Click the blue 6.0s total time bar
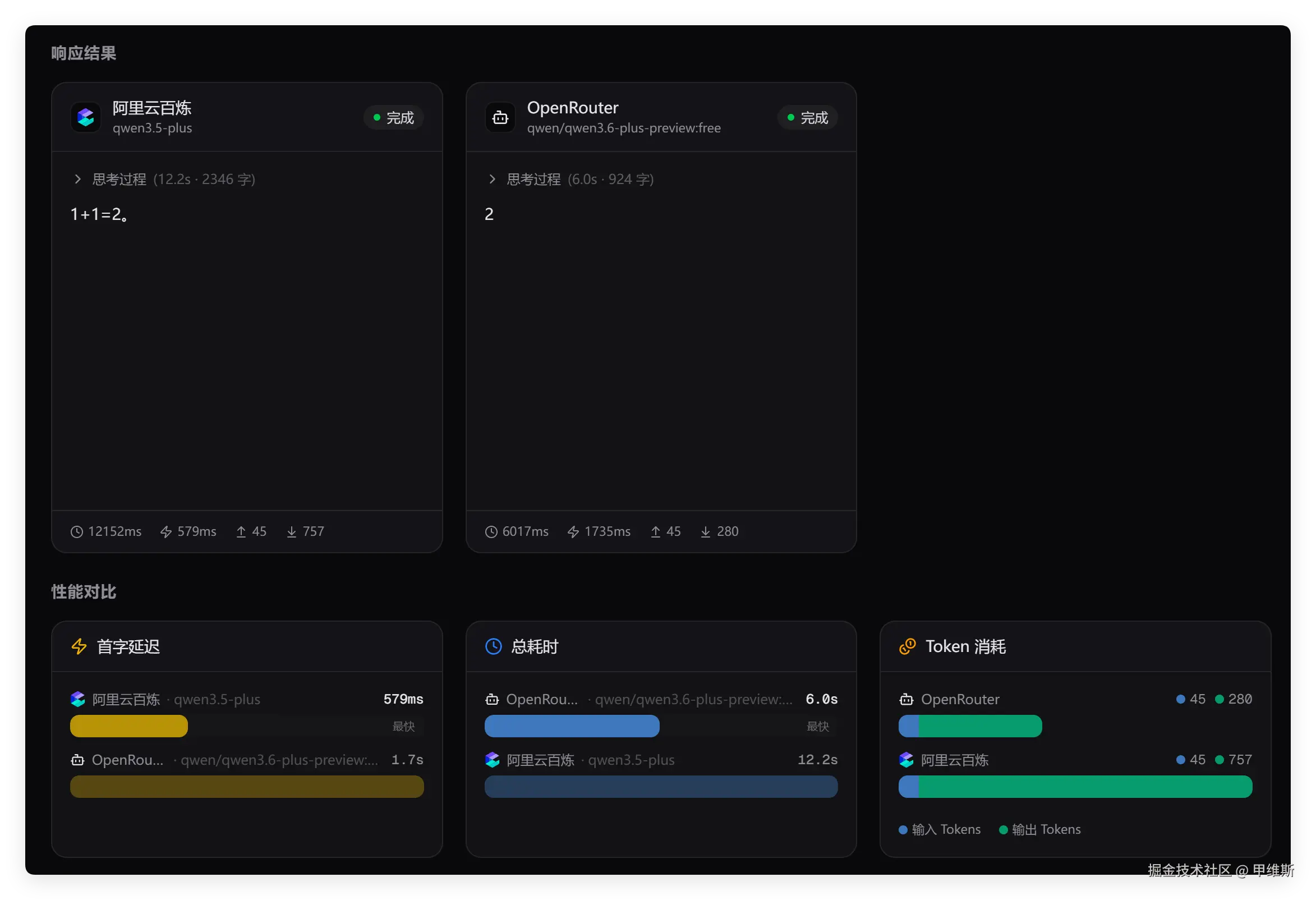This screenshot has height=900, width=1316. point(572,726)
